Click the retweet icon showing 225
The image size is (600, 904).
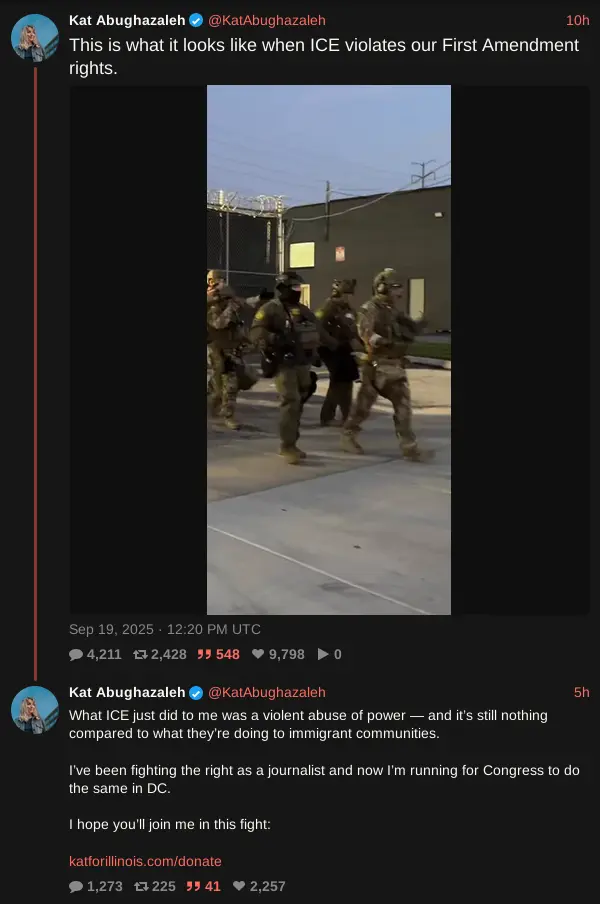click(141, 886)
